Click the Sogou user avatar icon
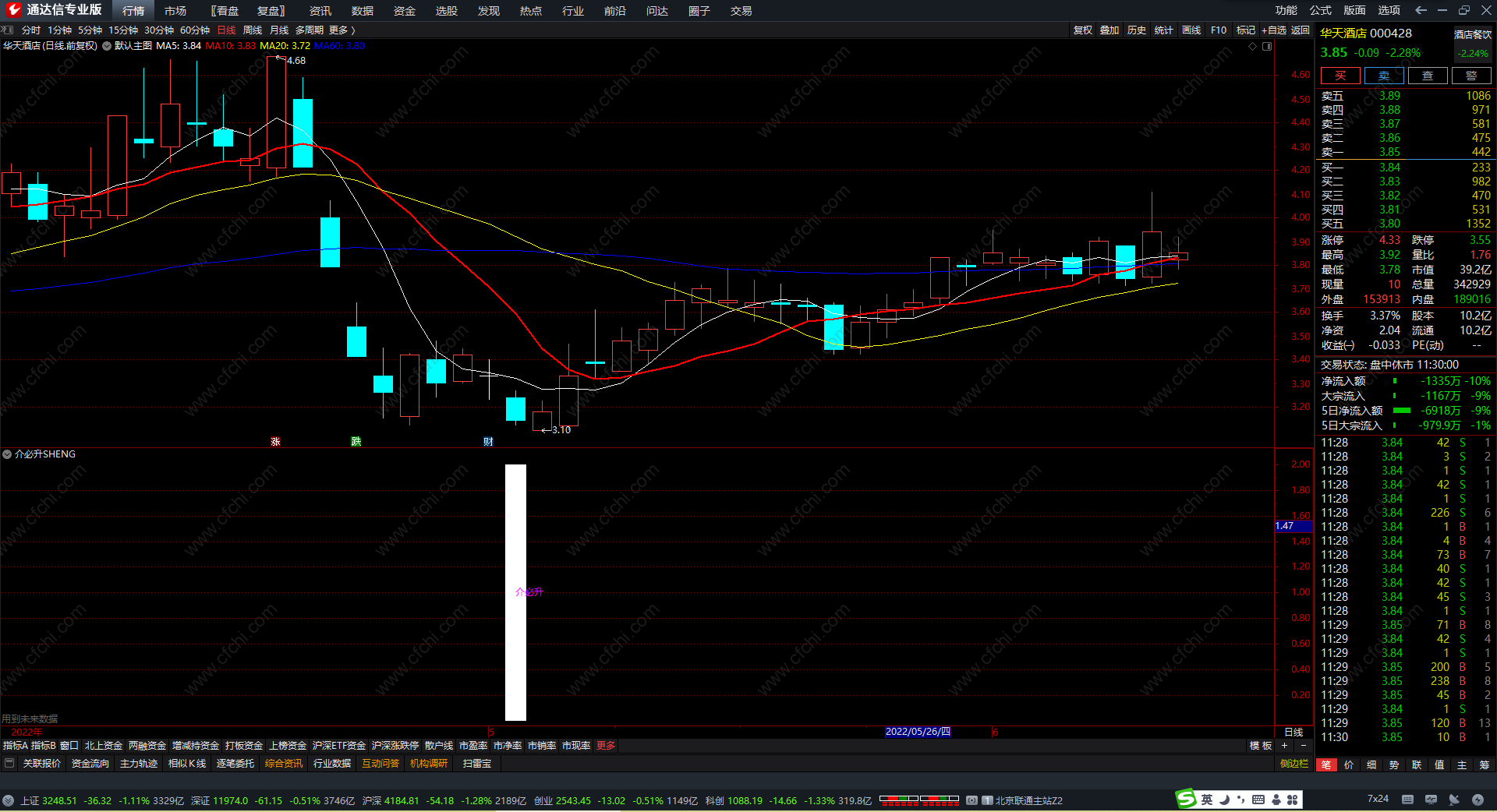Image resolution: width=1497 pixels, height=812 pixels. tap(1276, 800)
